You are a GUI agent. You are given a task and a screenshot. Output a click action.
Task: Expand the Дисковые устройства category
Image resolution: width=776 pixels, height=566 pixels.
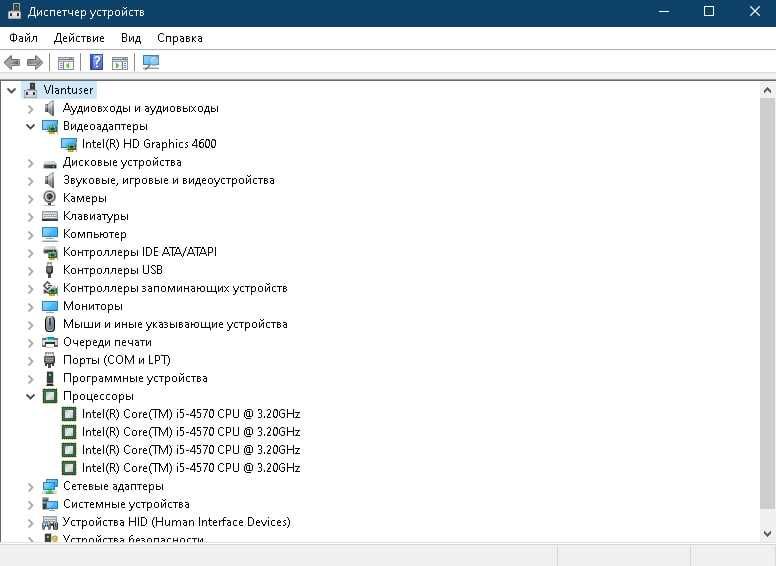point(30,162)
